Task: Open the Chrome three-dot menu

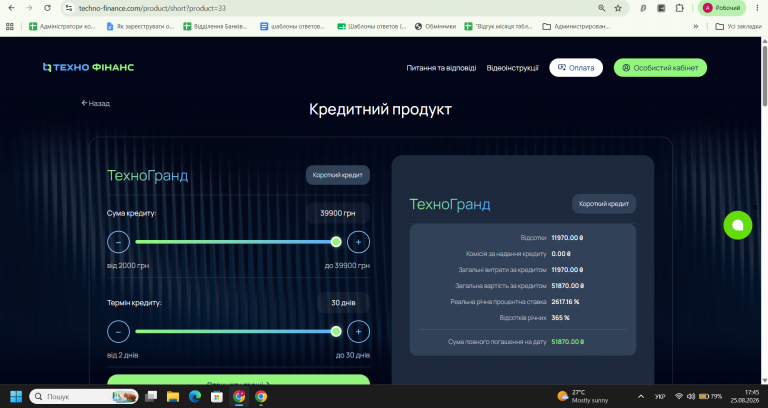Action: pyautogui.click(x=757, y=8)
